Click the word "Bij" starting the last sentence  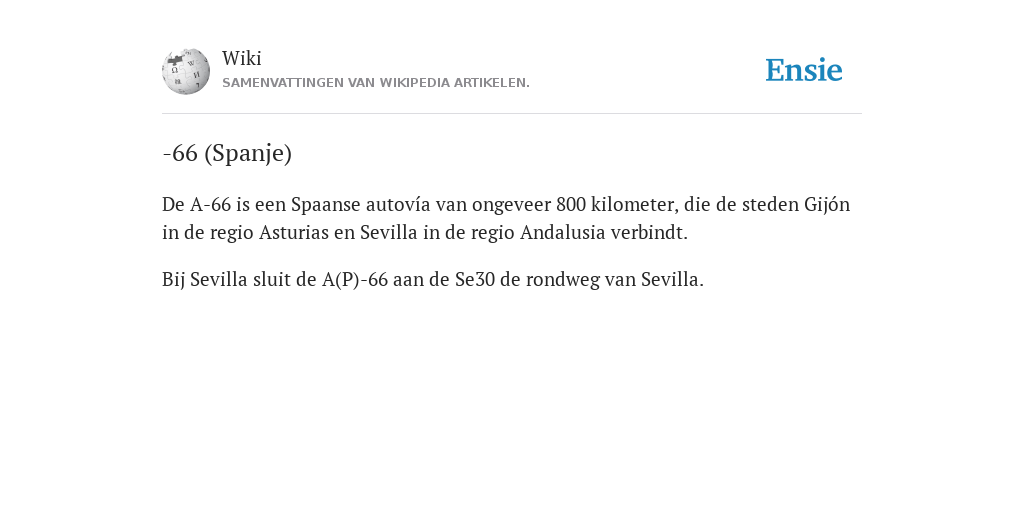pos(173,280)
